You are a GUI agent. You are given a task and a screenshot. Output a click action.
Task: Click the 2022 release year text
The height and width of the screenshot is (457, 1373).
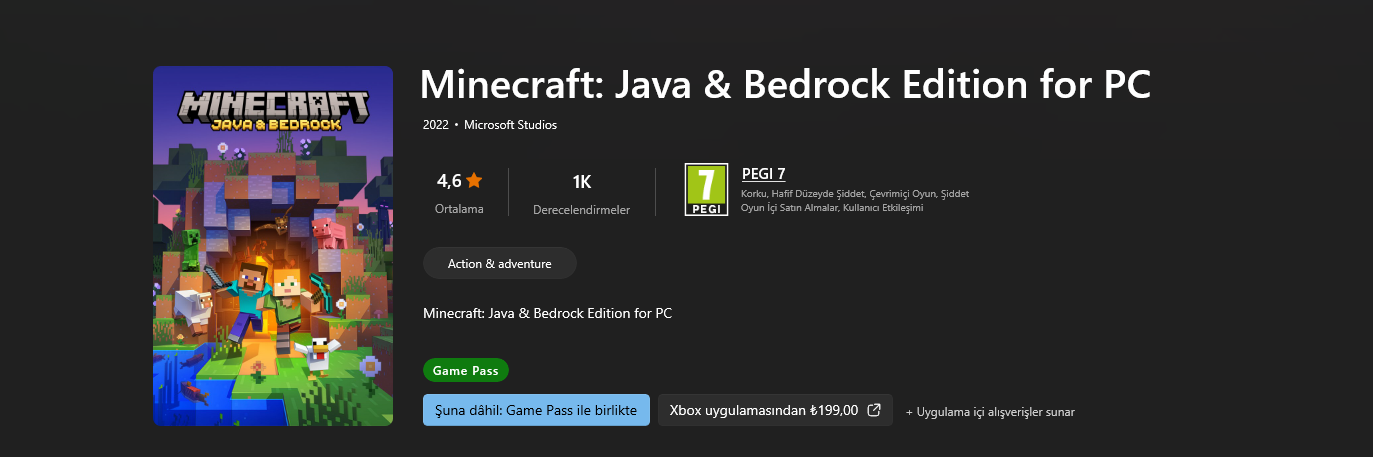click(x=436, y=125)
